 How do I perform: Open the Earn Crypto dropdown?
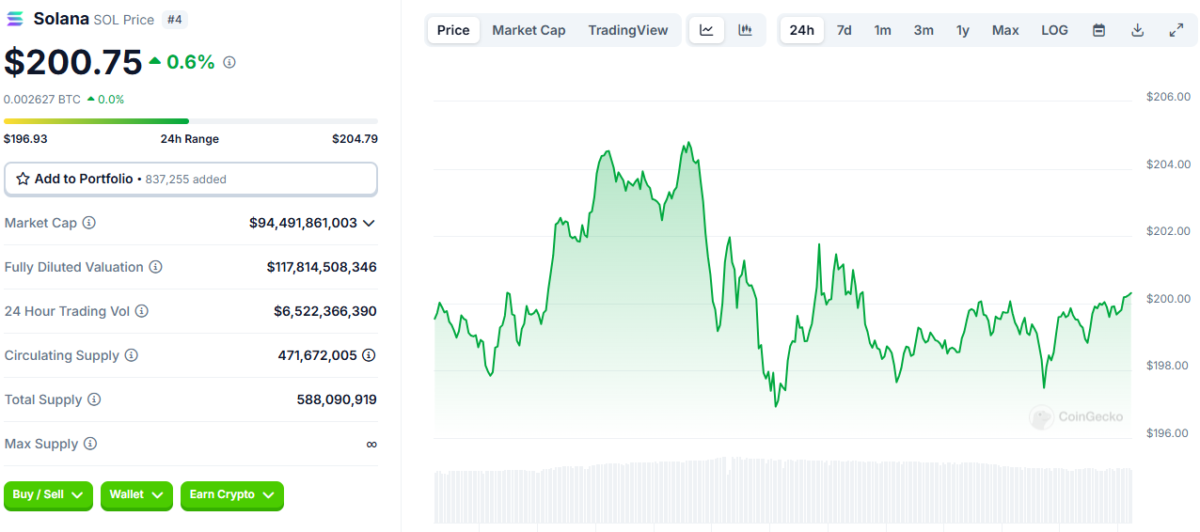tap(232, 495)
